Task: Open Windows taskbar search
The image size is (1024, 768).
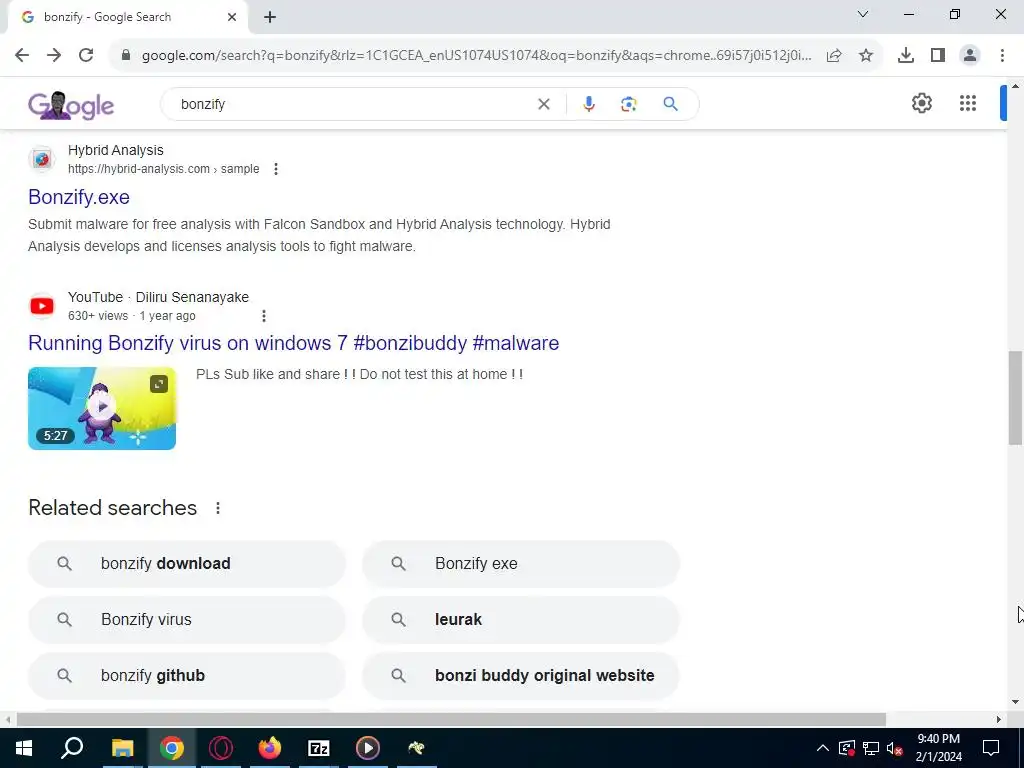Action: pyautogui.click(x=72, y=748)
